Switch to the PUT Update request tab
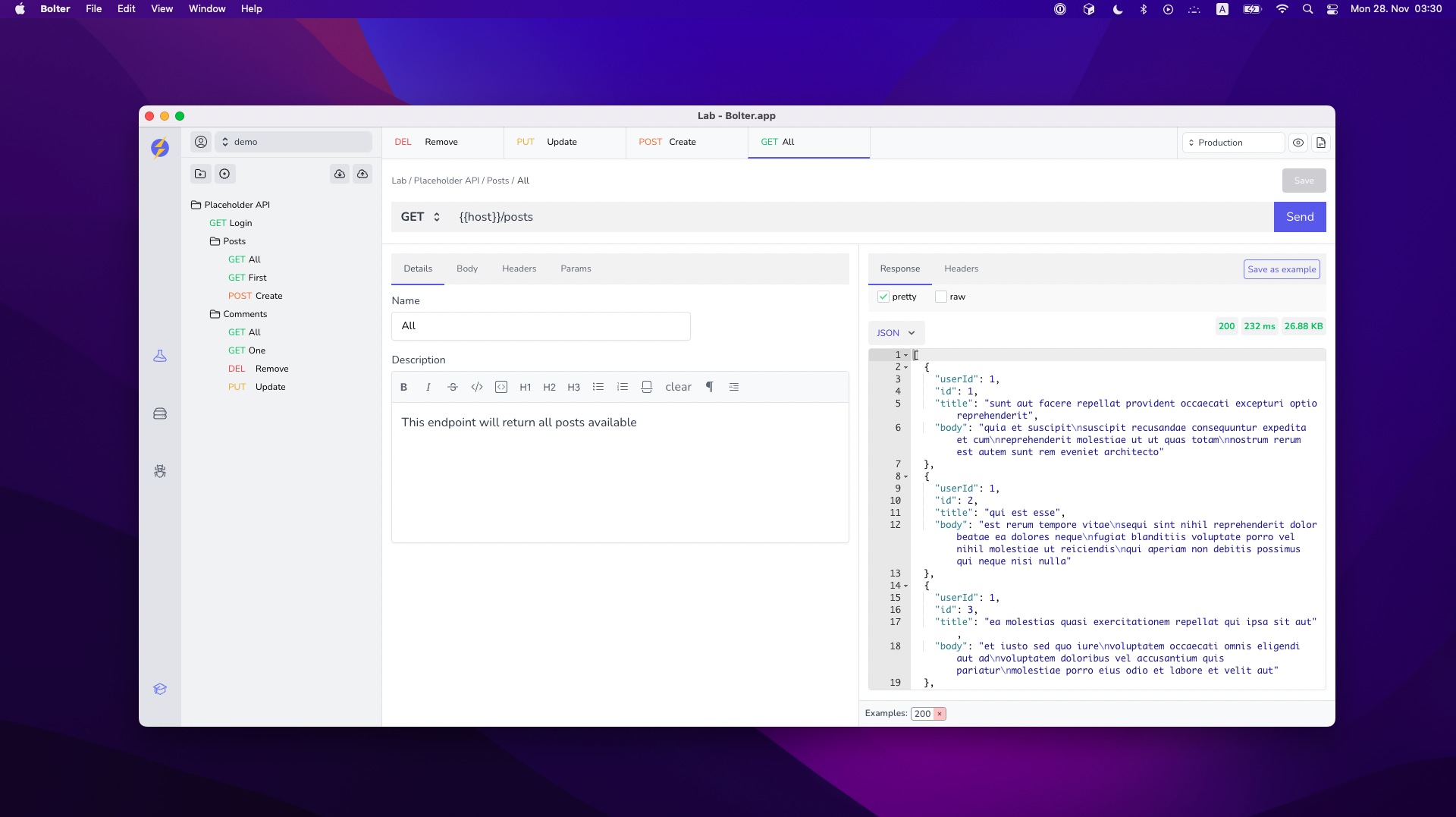 [565, 142]
